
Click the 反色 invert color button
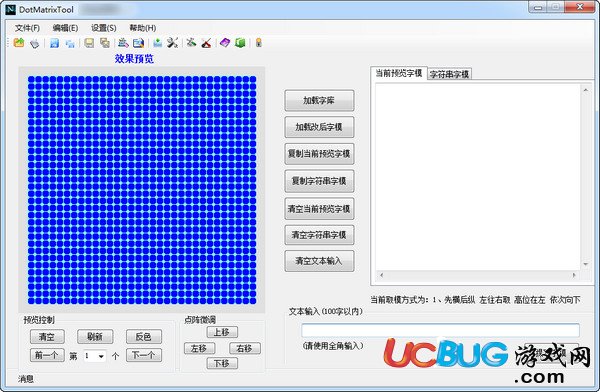[x=144, y=336]
